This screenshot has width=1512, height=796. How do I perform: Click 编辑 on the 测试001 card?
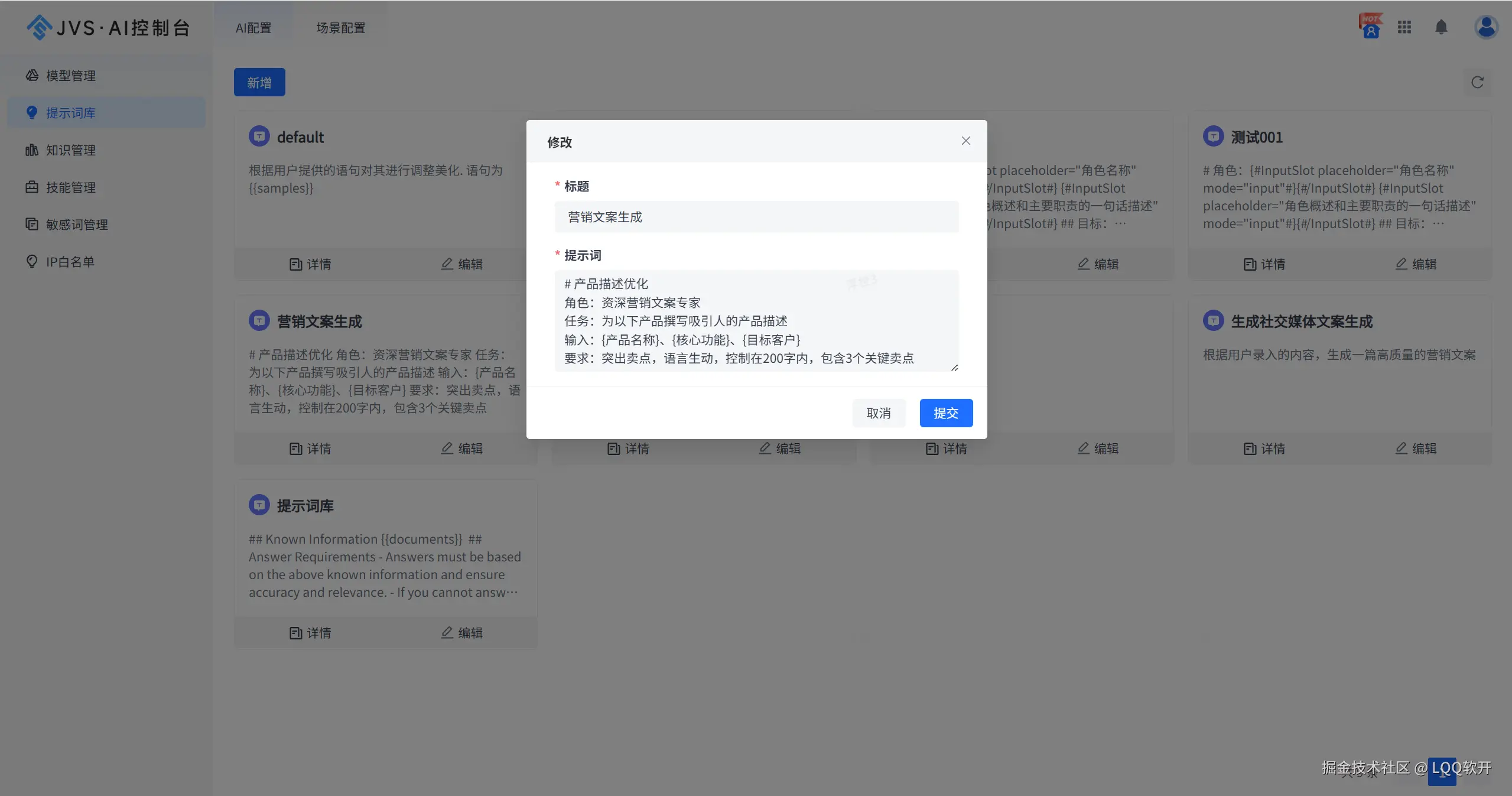pyautogui.click(x=1416, y=264)
